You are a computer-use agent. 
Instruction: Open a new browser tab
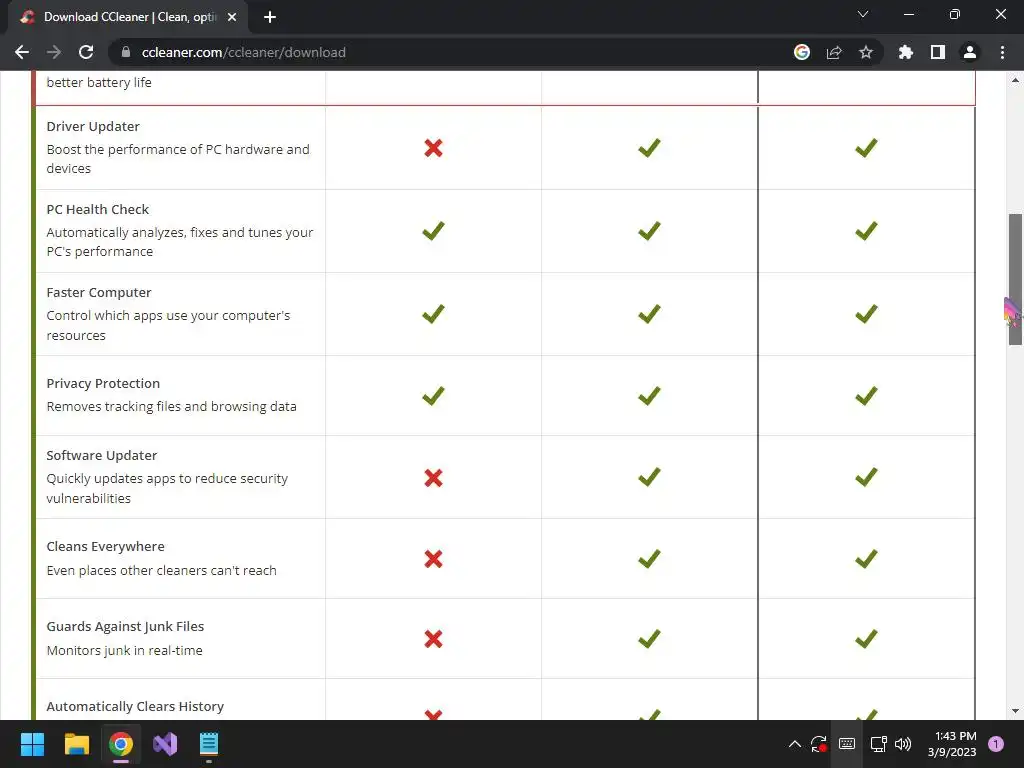pos(270,17)
